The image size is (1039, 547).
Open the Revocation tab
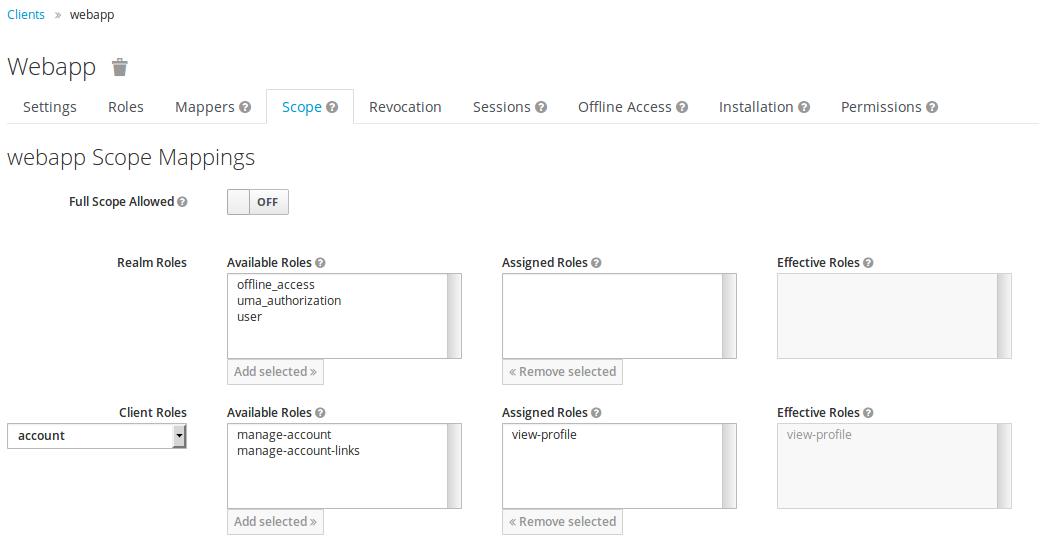click(x=405, y=107)
